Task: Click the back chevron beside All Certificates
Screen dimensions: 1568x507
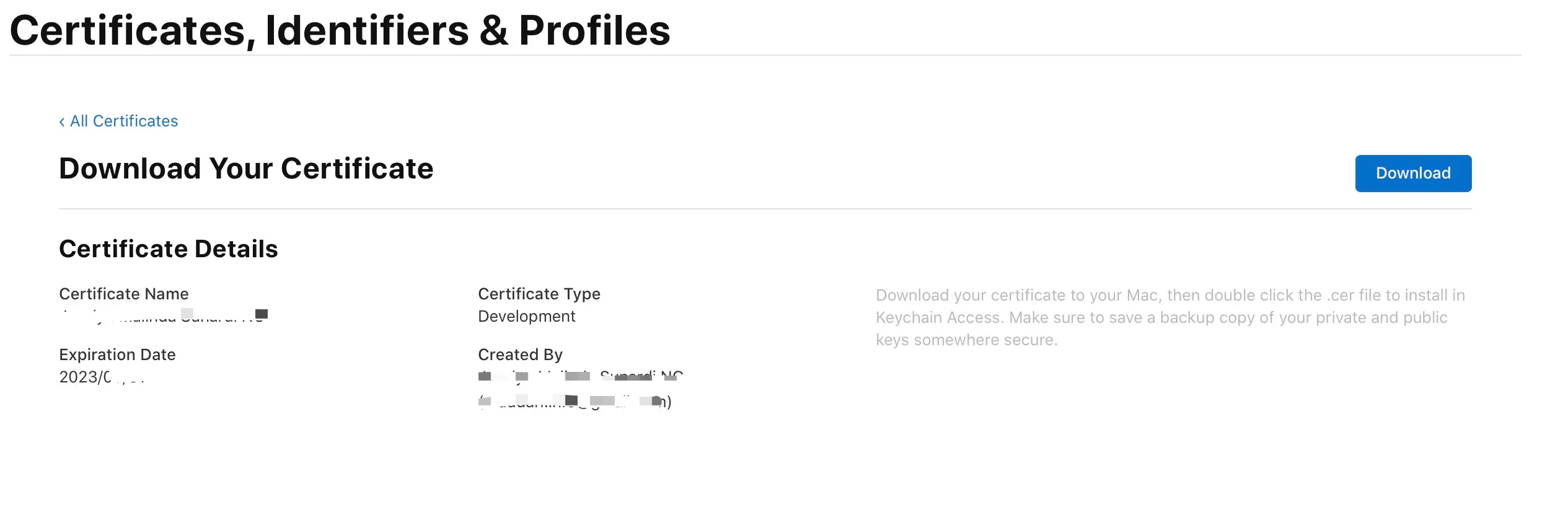Action: [x=62, y=122]
